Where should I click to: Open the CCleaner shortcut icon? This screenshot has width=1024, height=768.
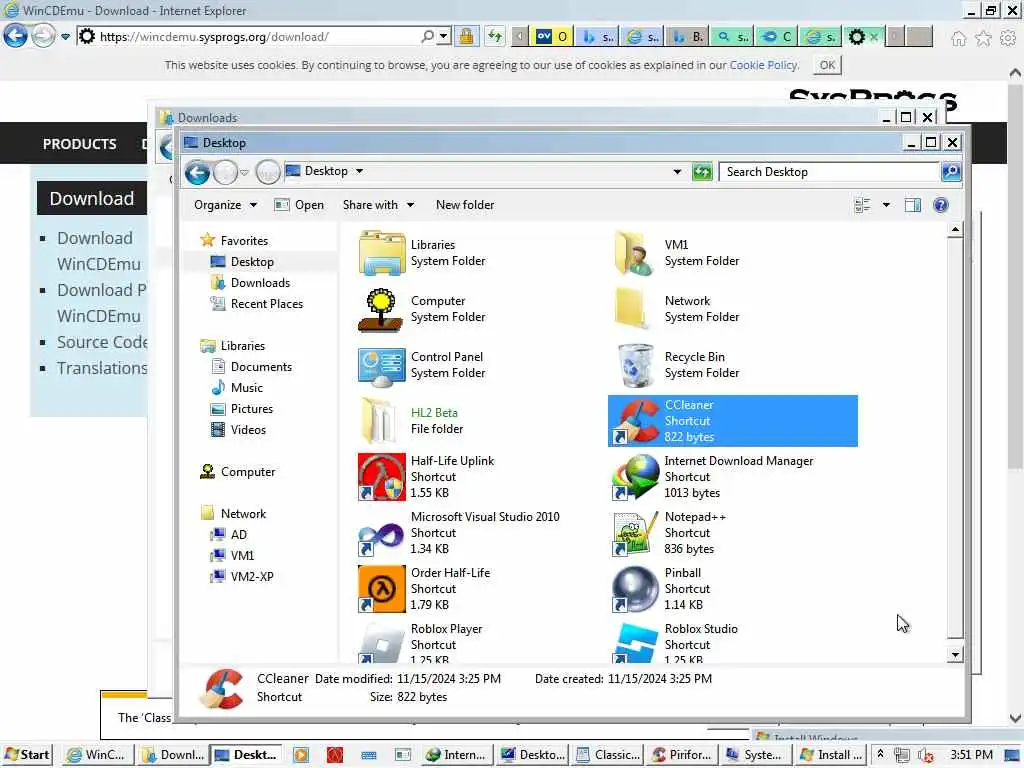point(636,421)
